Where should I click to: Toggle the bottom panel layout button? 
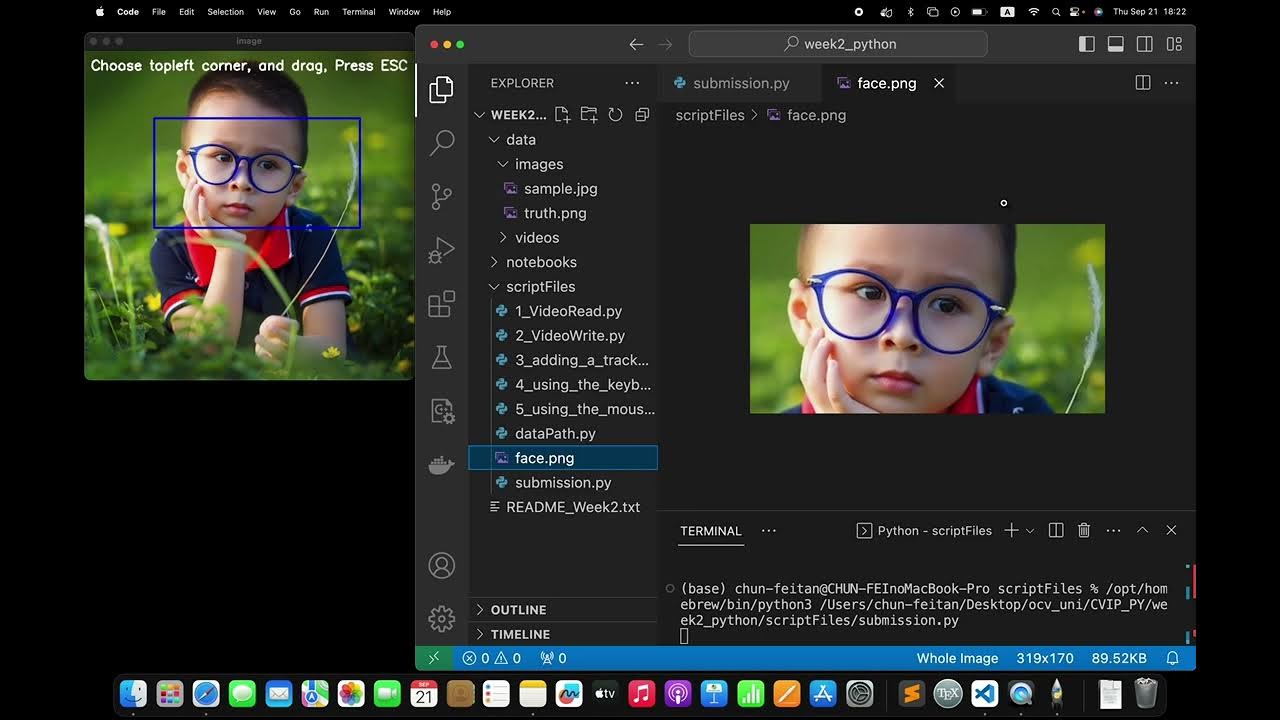pos(1116,44)
